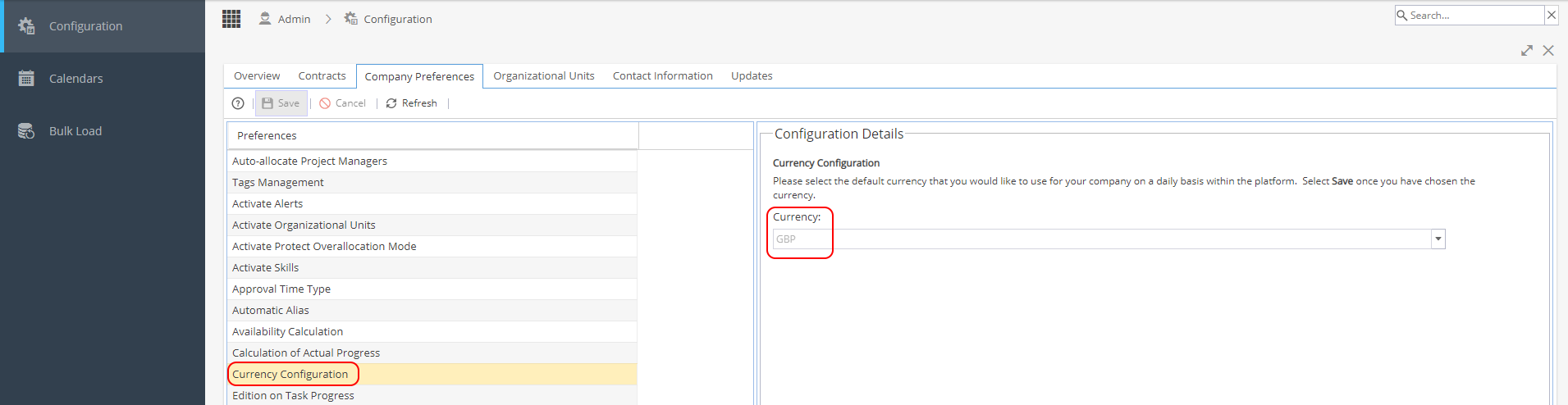The image size is (1568, 405).
Task: Click the Cancel button
Action: pyautogui.click(x=343, y=103)
